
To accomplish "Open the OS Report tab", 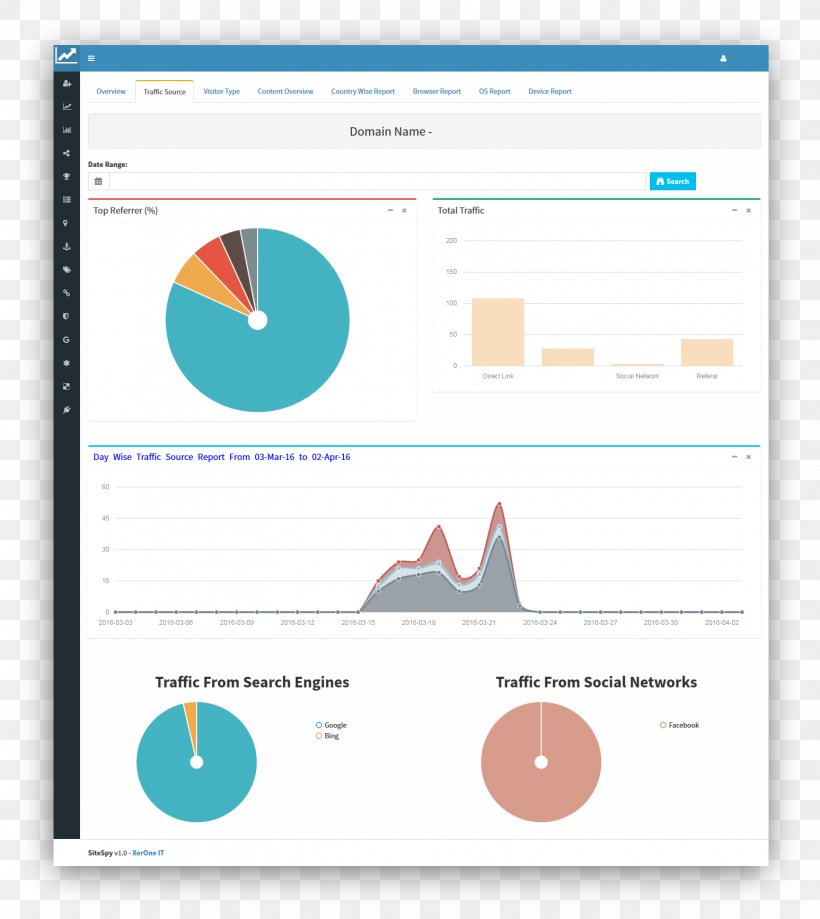I will (495, 91).
